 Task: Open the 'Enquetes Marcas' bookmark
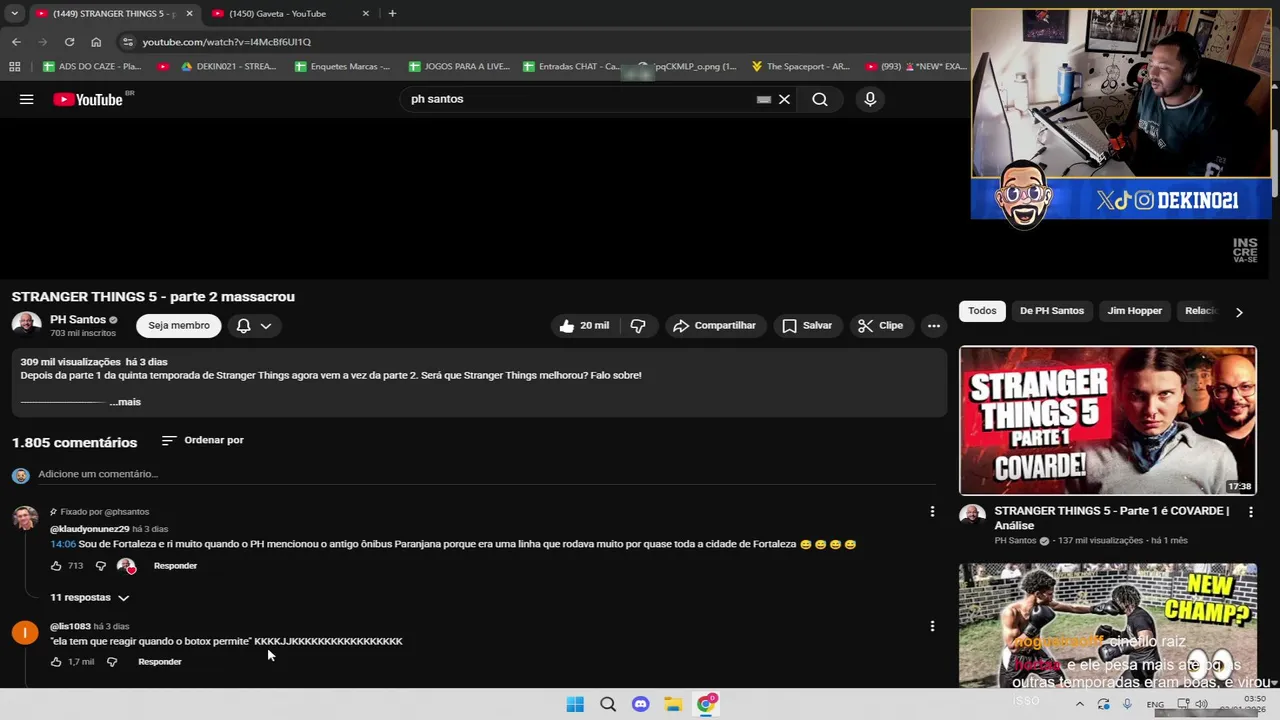point(342,67)
